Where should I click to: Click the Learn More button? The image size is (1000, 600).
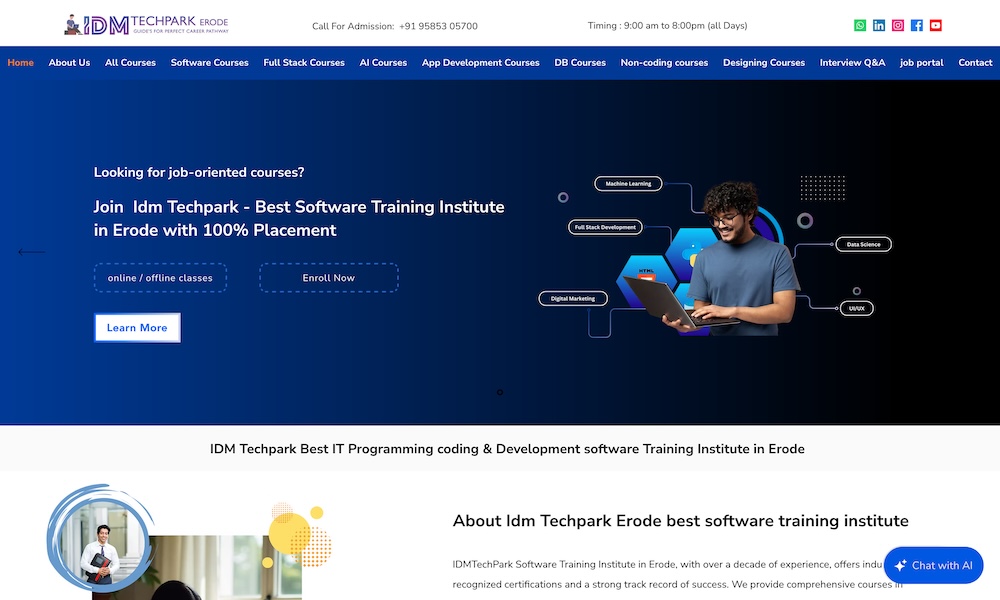pyautogui.click(x=137, y=327)
